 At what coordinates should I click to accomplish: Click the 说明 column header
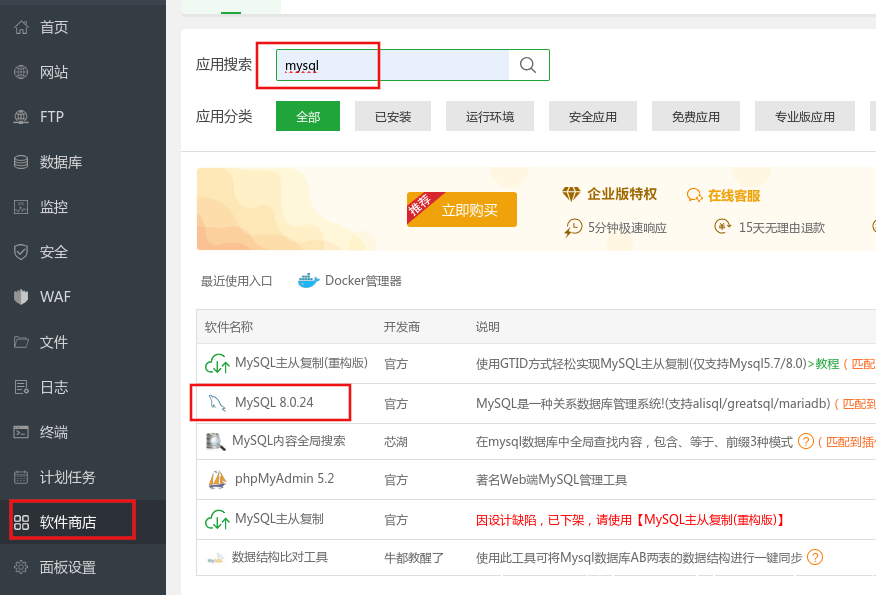pos(488,327)
